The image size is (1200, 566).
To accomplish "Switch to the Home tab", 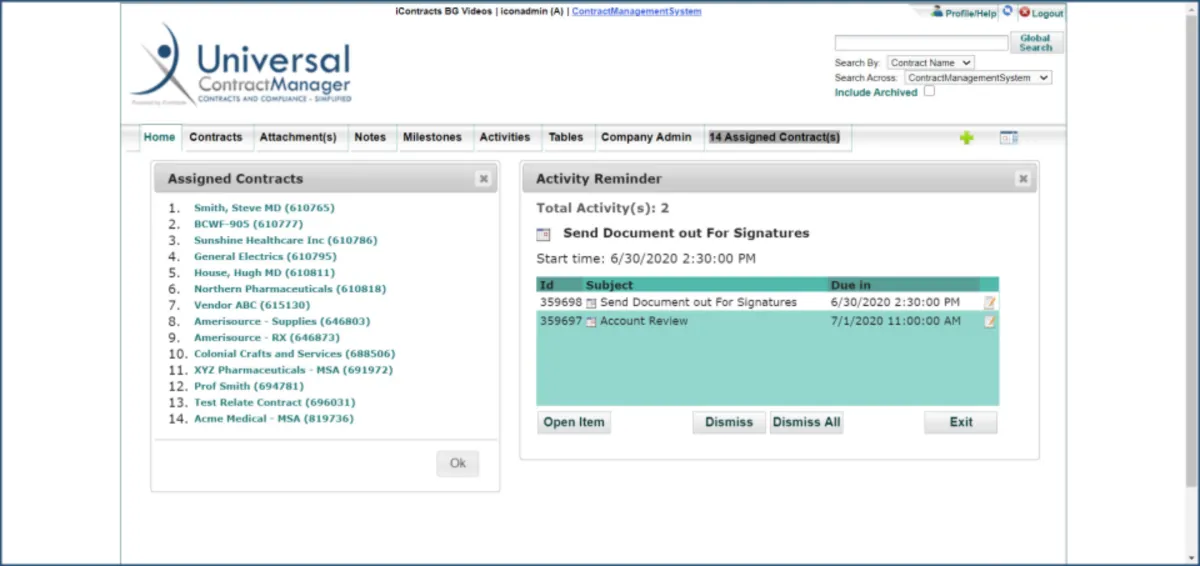I will click(159, 138).
